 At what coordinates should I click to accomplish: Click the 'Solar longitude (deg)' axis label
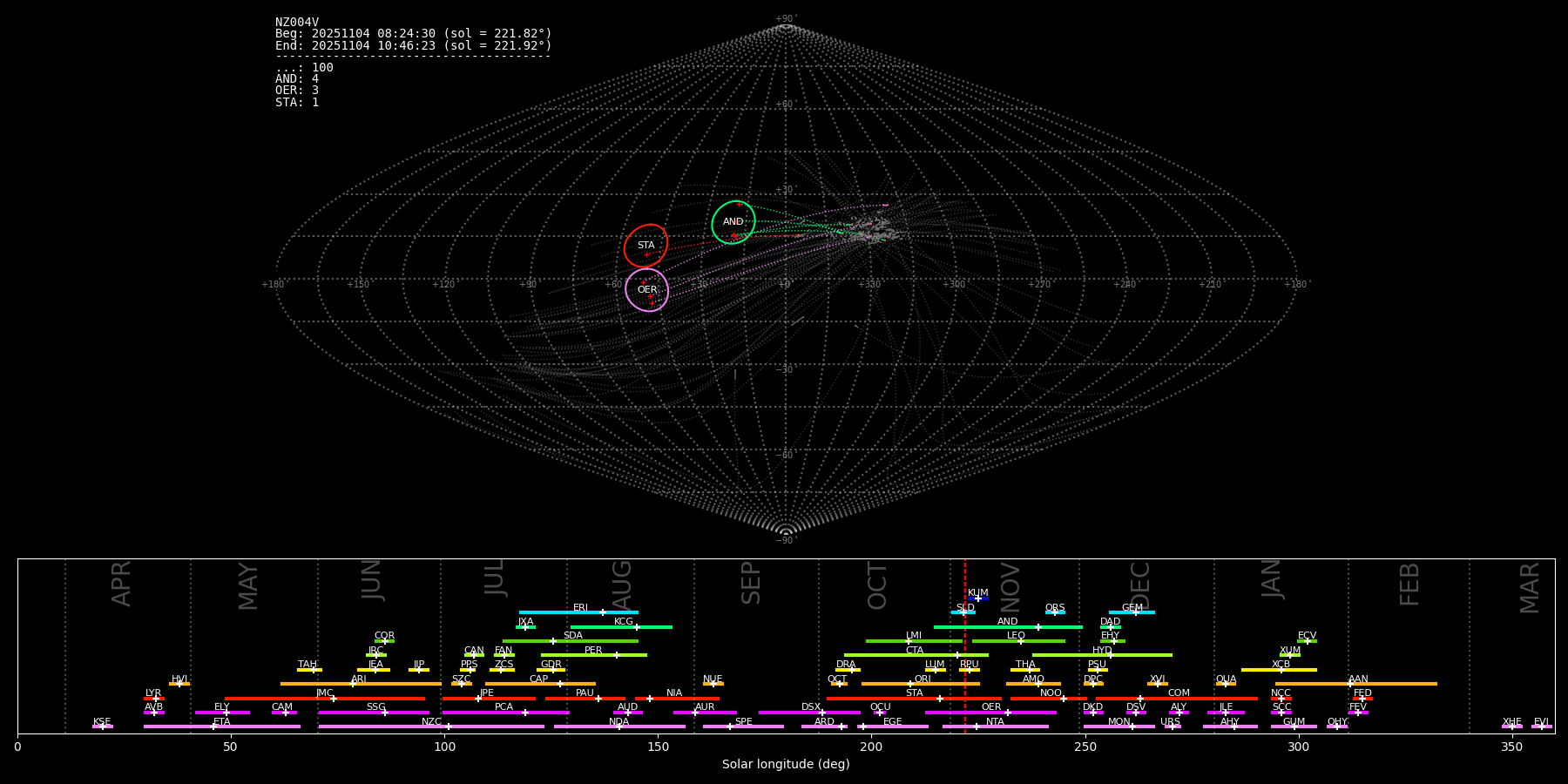point(786,765)
